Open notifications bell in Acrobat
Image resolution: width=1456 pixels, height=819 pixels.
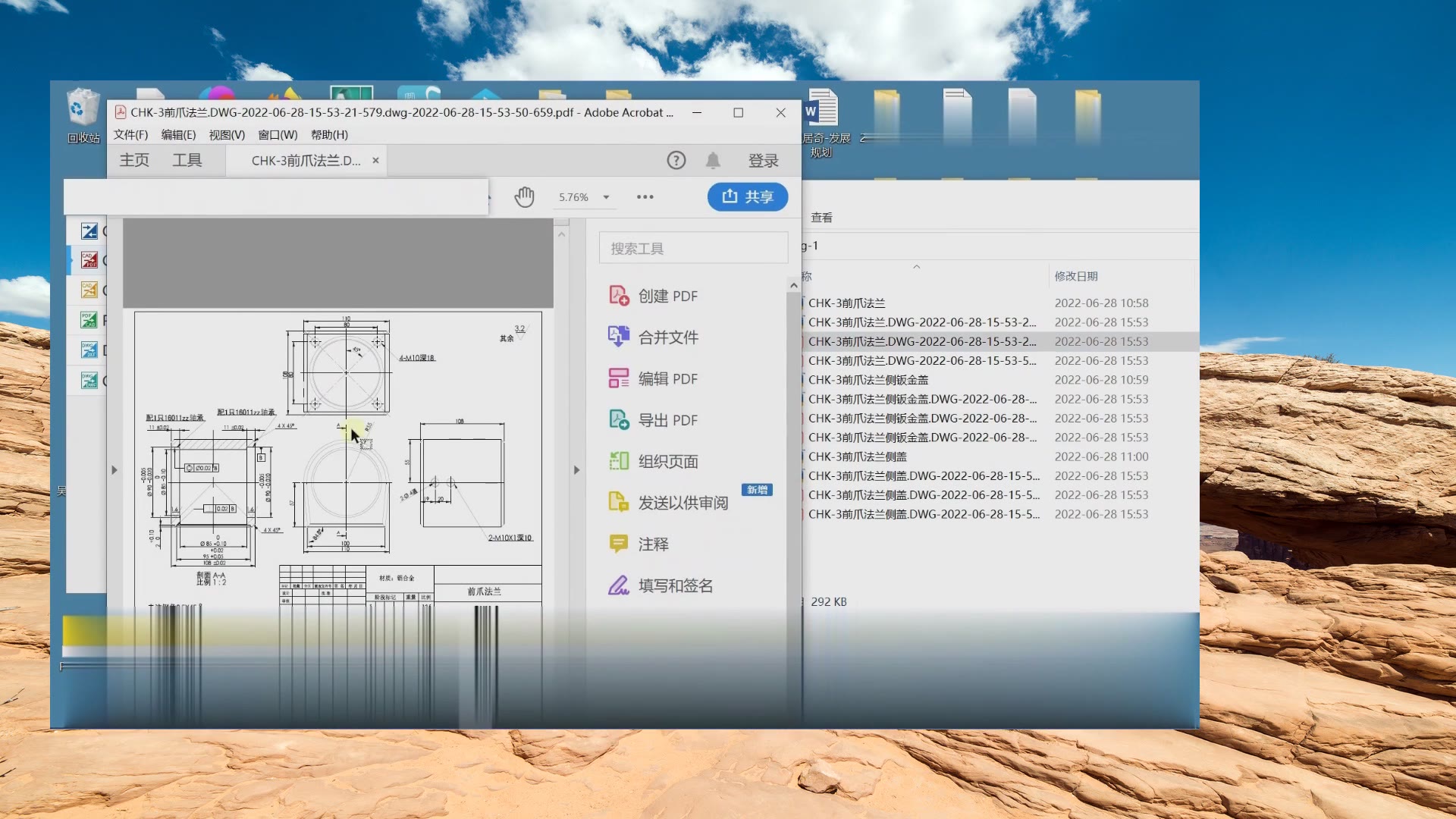(x=713, y=161)
